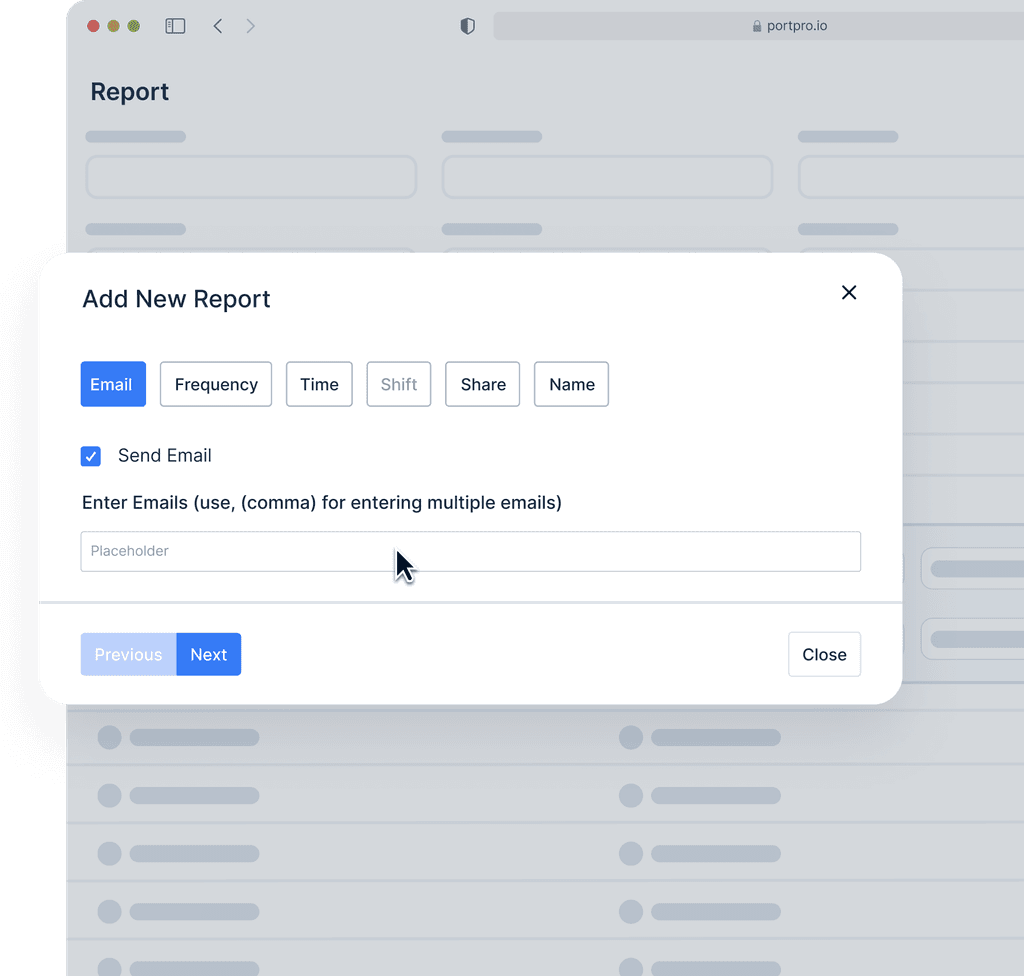Dismiss the dialog with the X icon
Image resolution: width=1024 pixels, height=976 pixels.
click(x=849, y=292)
